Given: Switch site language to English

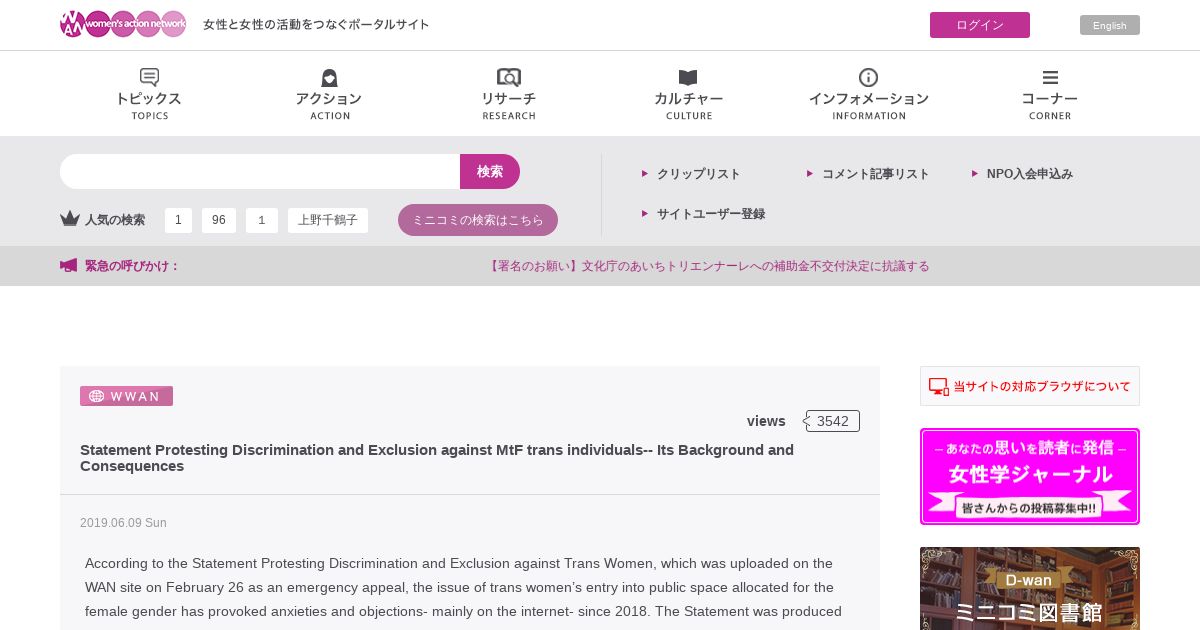Looking at the screenshot, I should [1110, 25].
